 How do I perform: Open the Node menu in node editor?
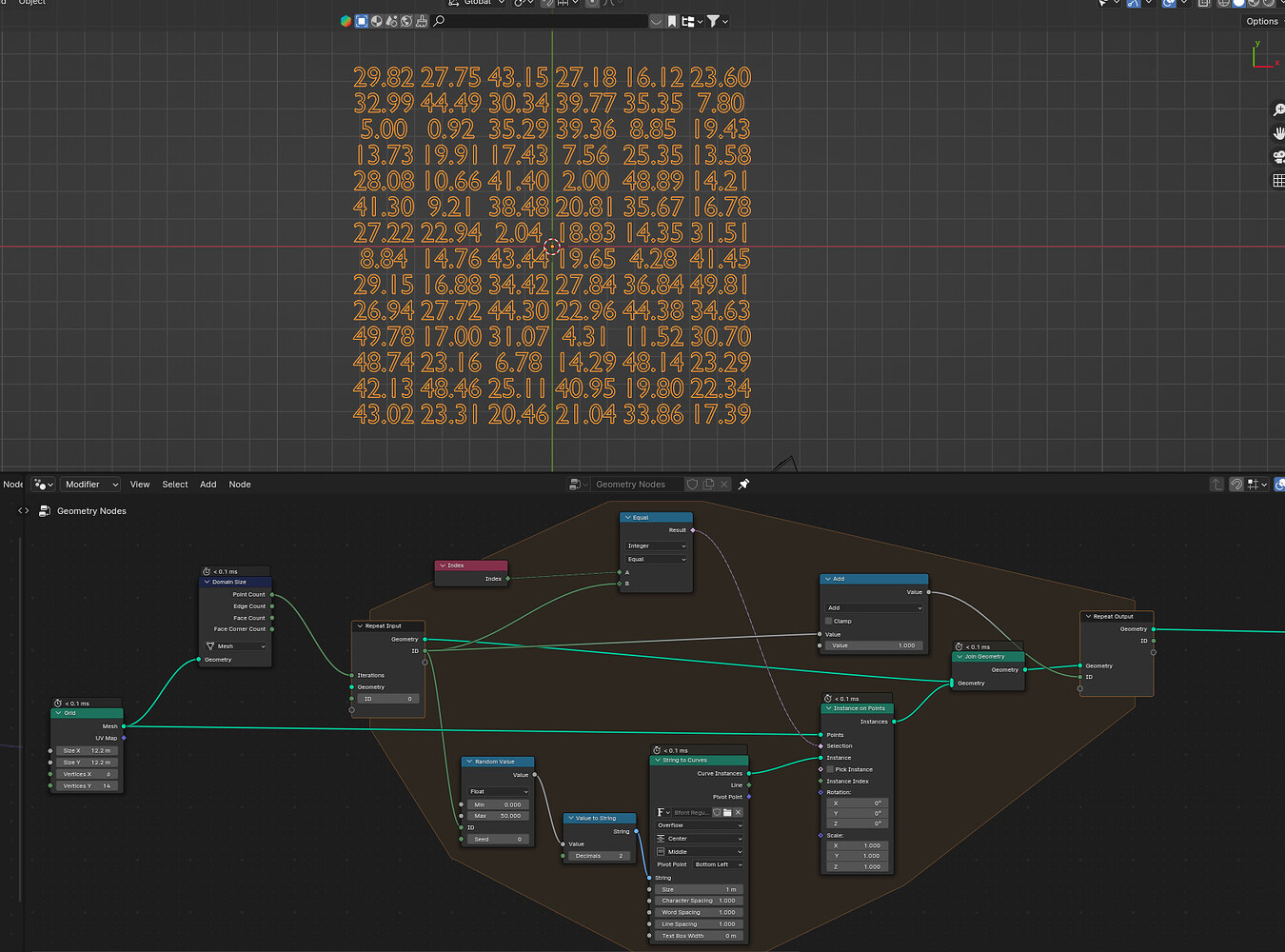tap(240, 485)
